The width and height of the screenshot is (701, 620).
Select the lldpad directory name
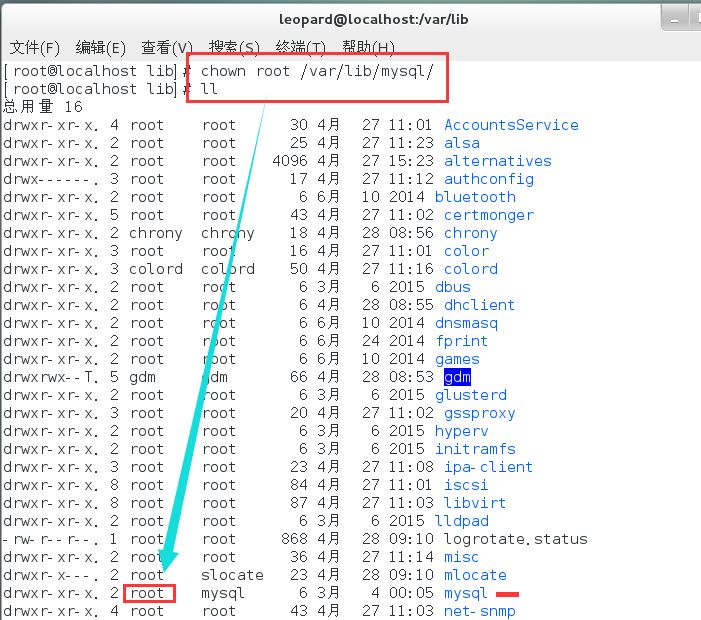coord(462,521)
